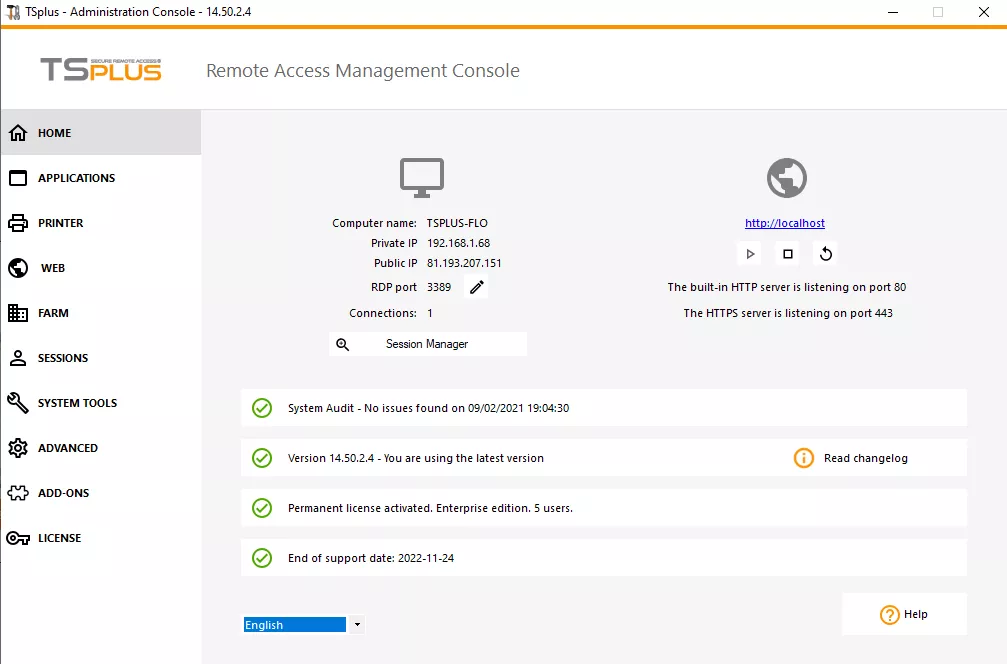Open the Advanced settings gear icon
Viewport: 1007px width, 664px height.
click(x=17, y=447)
